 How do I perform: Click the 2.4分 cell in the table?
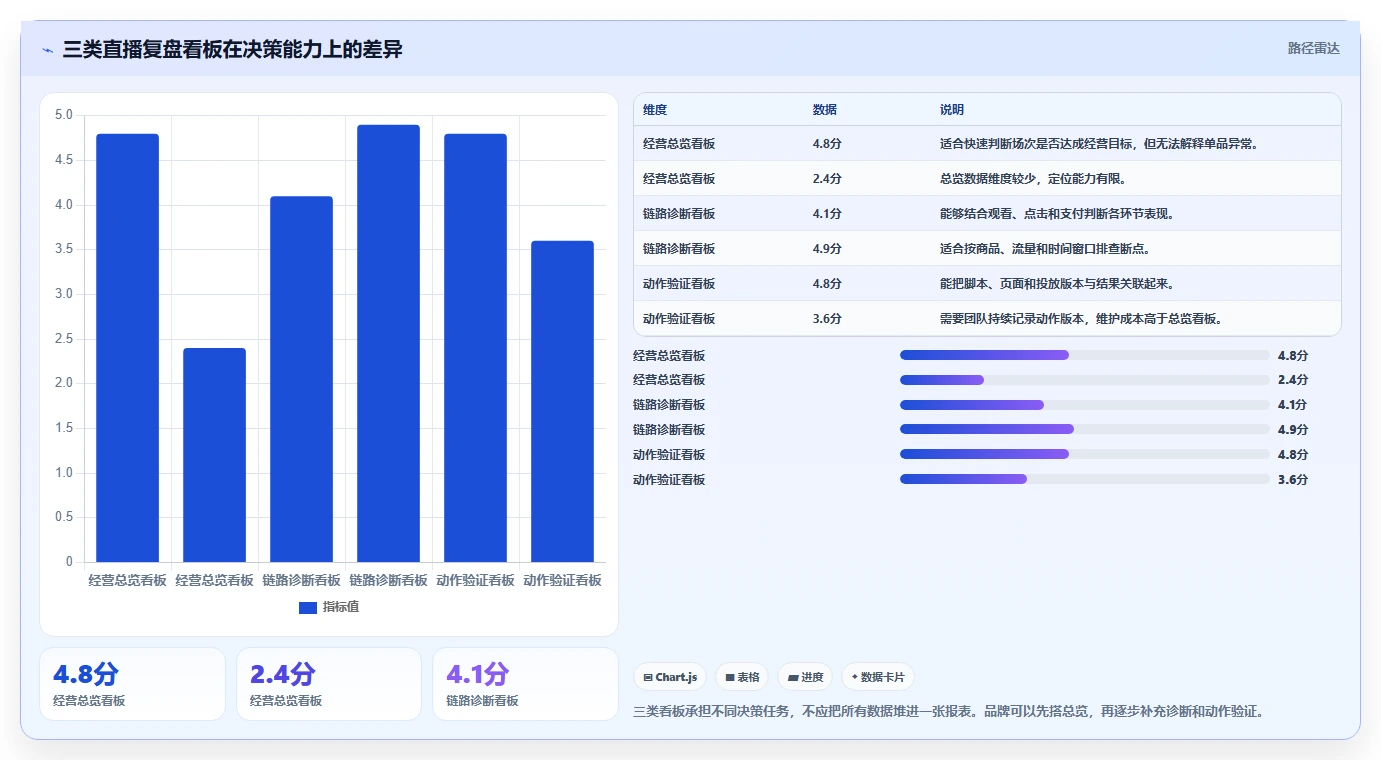tap(828, 179)
